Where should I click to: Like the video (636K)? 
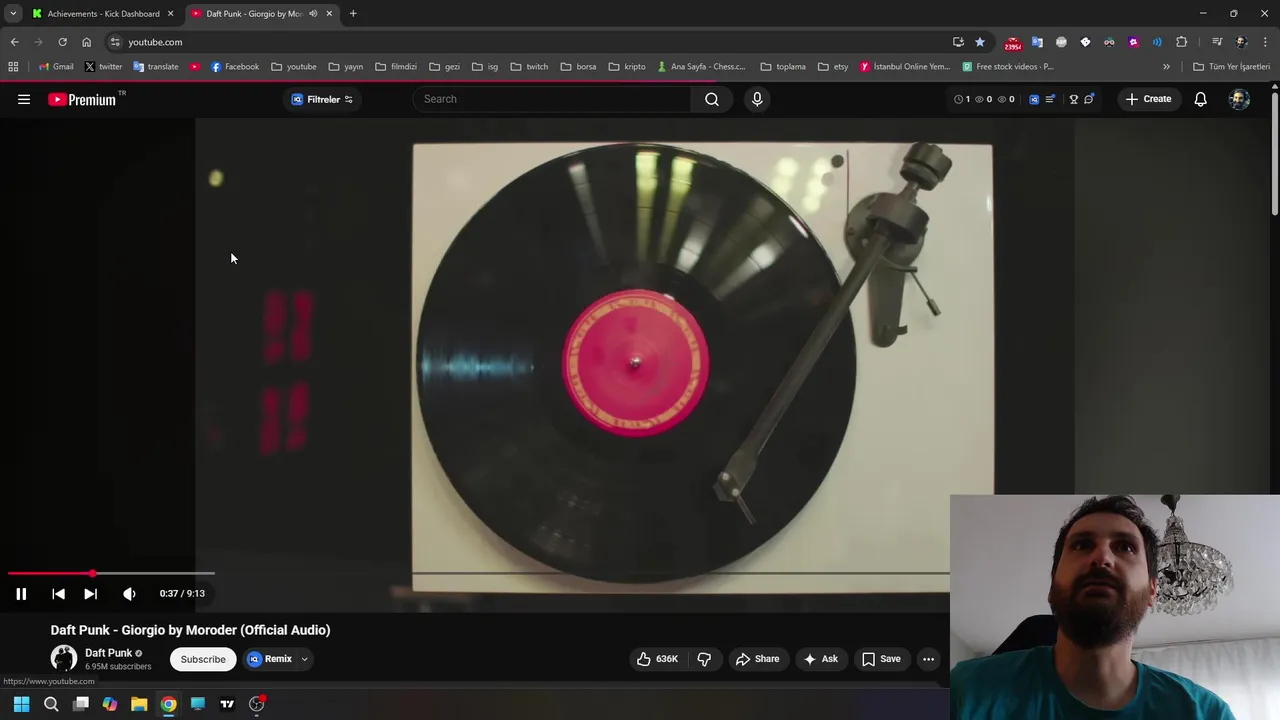657,659
